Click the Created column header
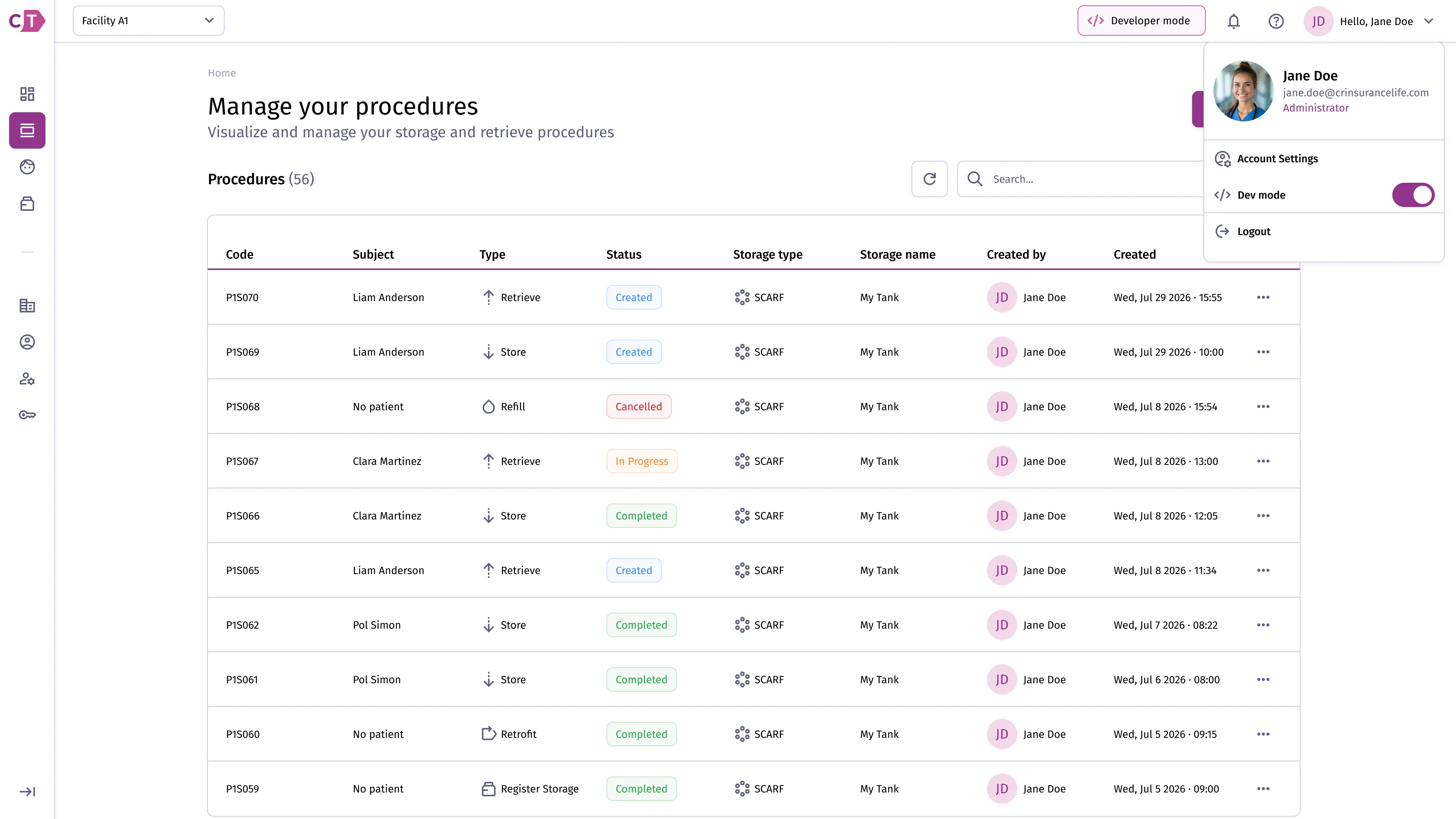Viewport: 1456px width, 819px height. pyautogui.click(x=1134, y=254)
